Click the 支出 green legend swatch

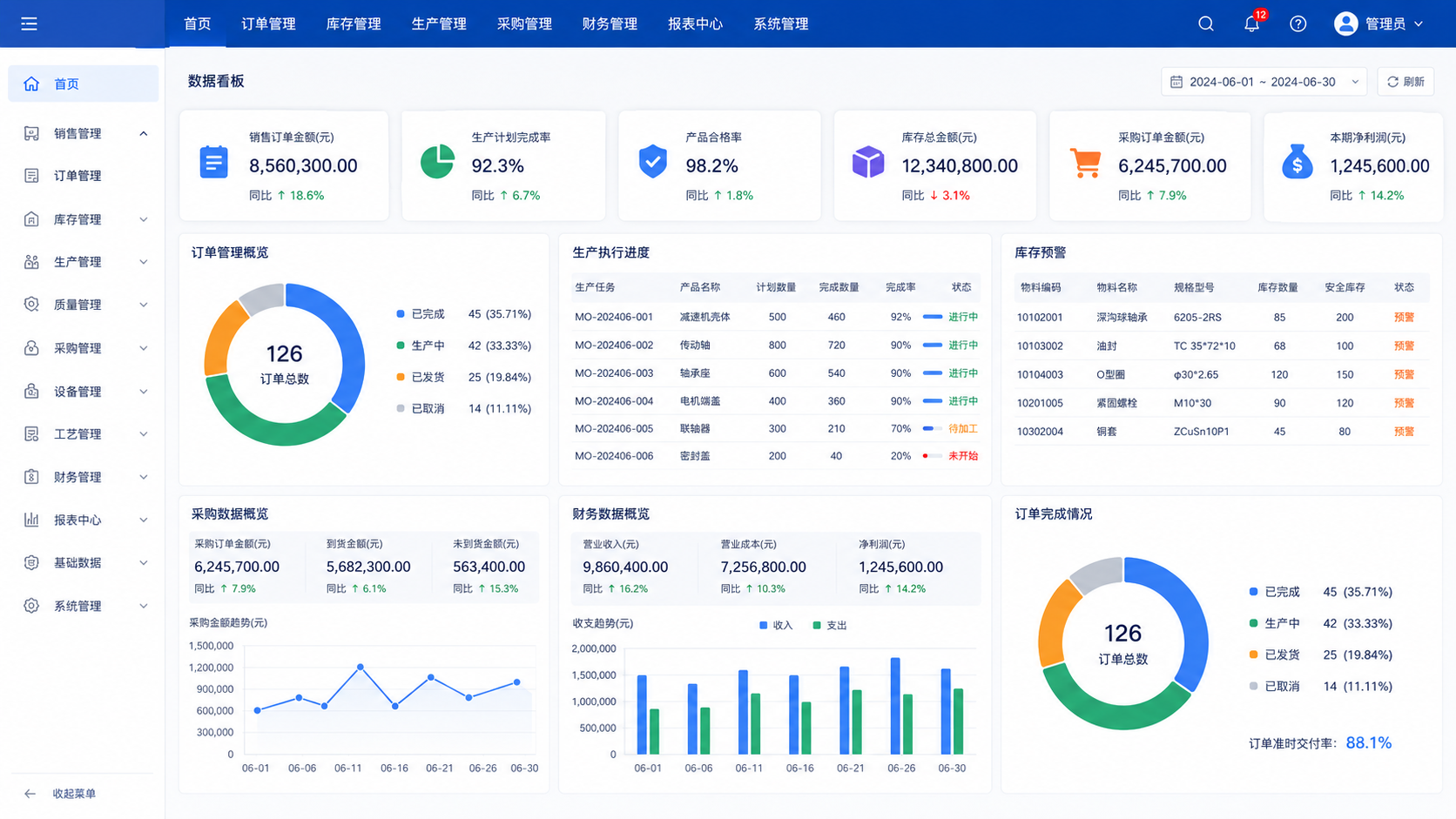pyautogui.click(x=817, y=625)
